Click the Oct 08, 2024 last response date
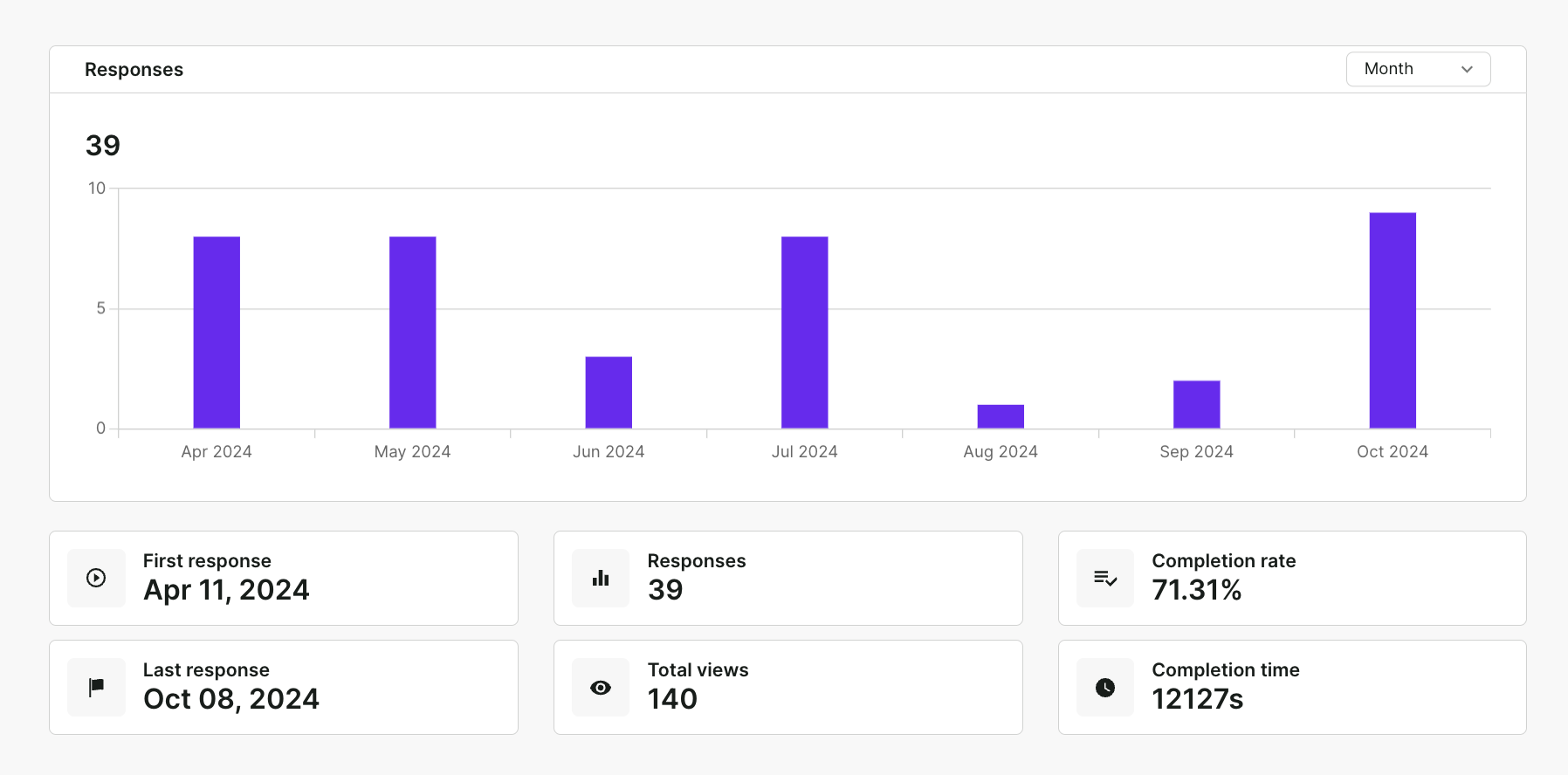The image size is (1568, 775). pyautogui.click(x=231, y=699)
